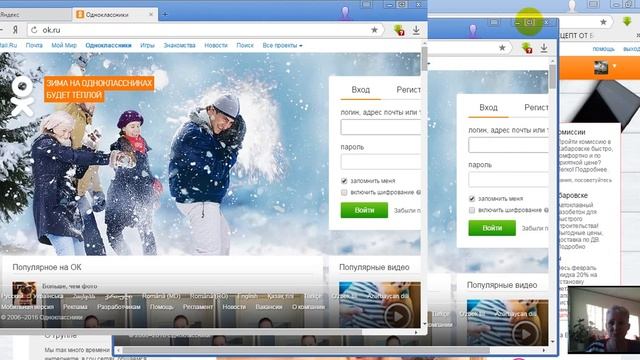Open the 'О компании' footer link
640x360 pixels.
point(308,307)
